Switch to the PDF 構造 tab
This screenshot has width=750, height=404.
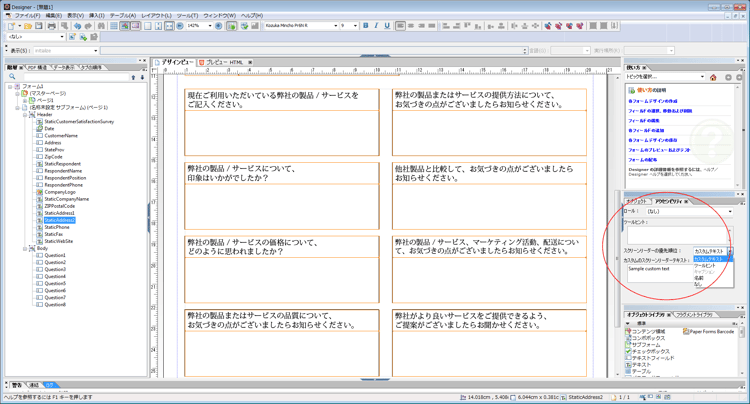37,68
